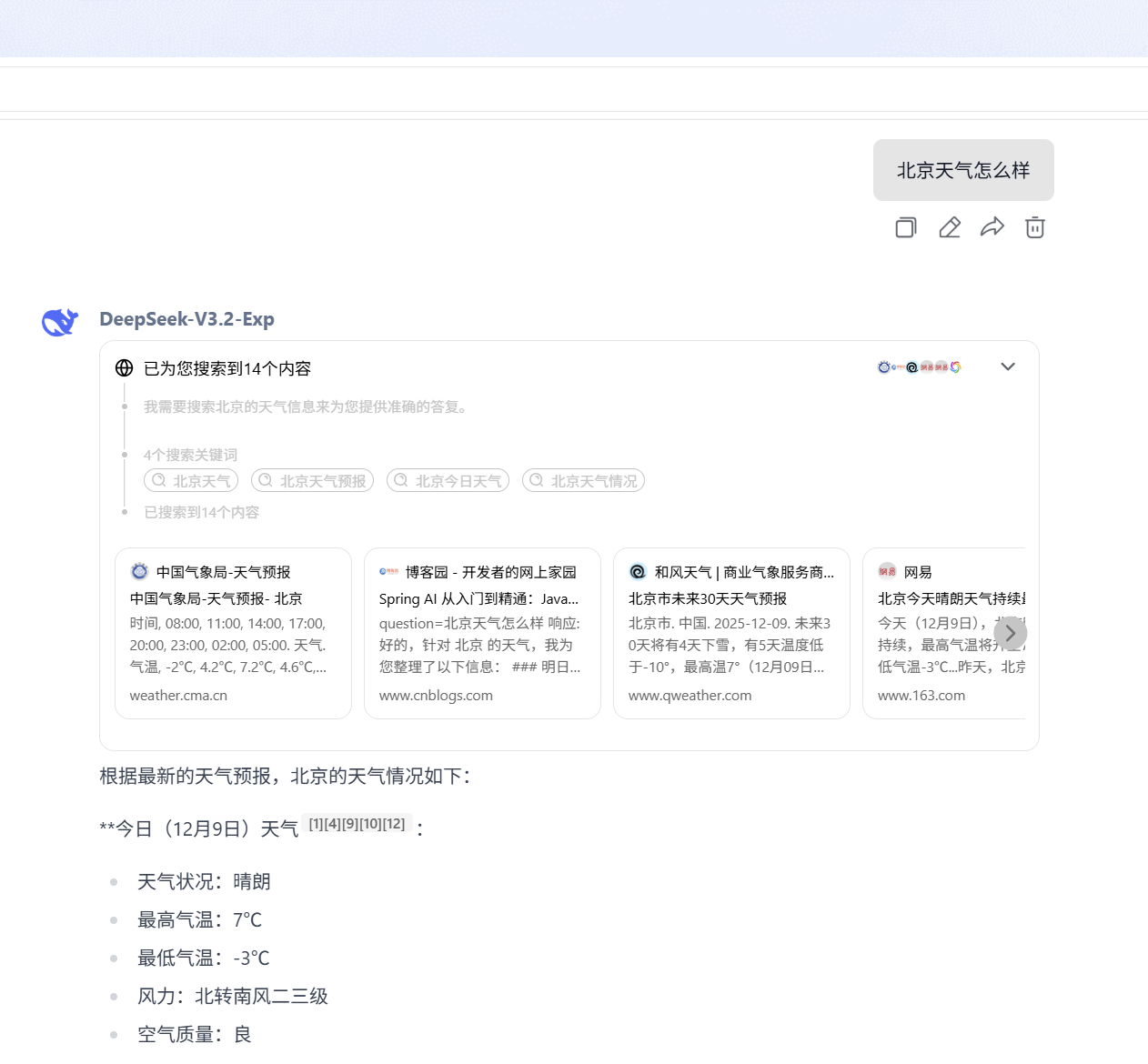Click the citation references [1][4][9][10][12]
1148x1064 pixels.
357,825
